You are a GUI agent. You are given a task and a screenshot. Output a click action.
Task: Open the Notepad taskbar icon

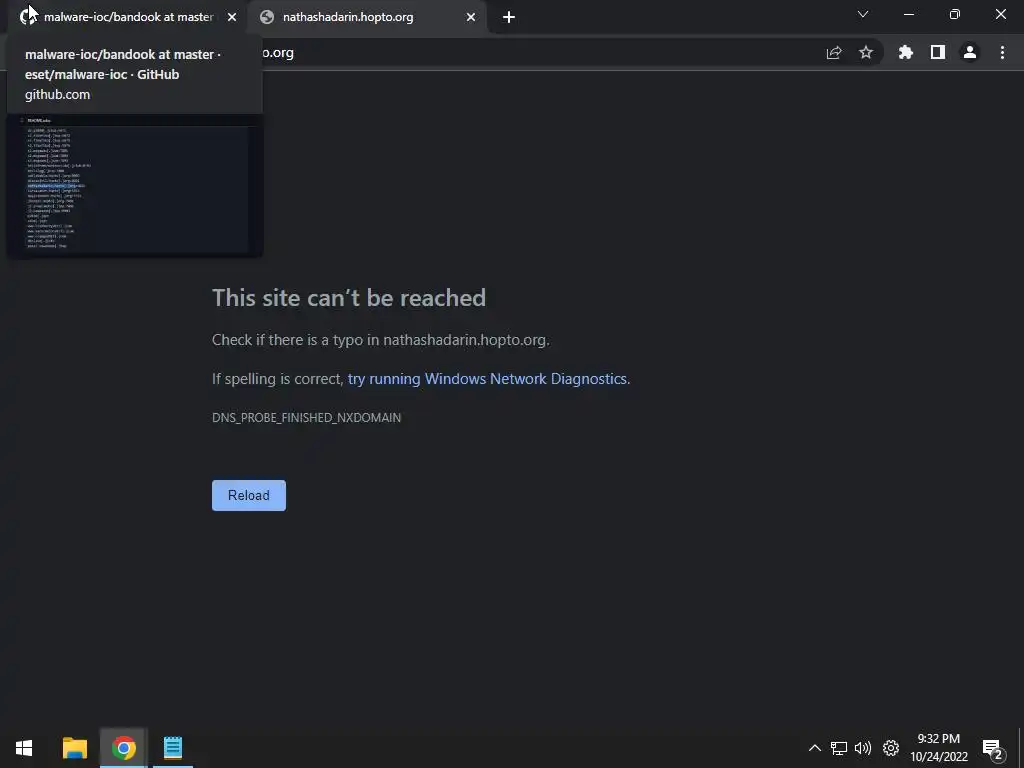(x=173, y=748)
